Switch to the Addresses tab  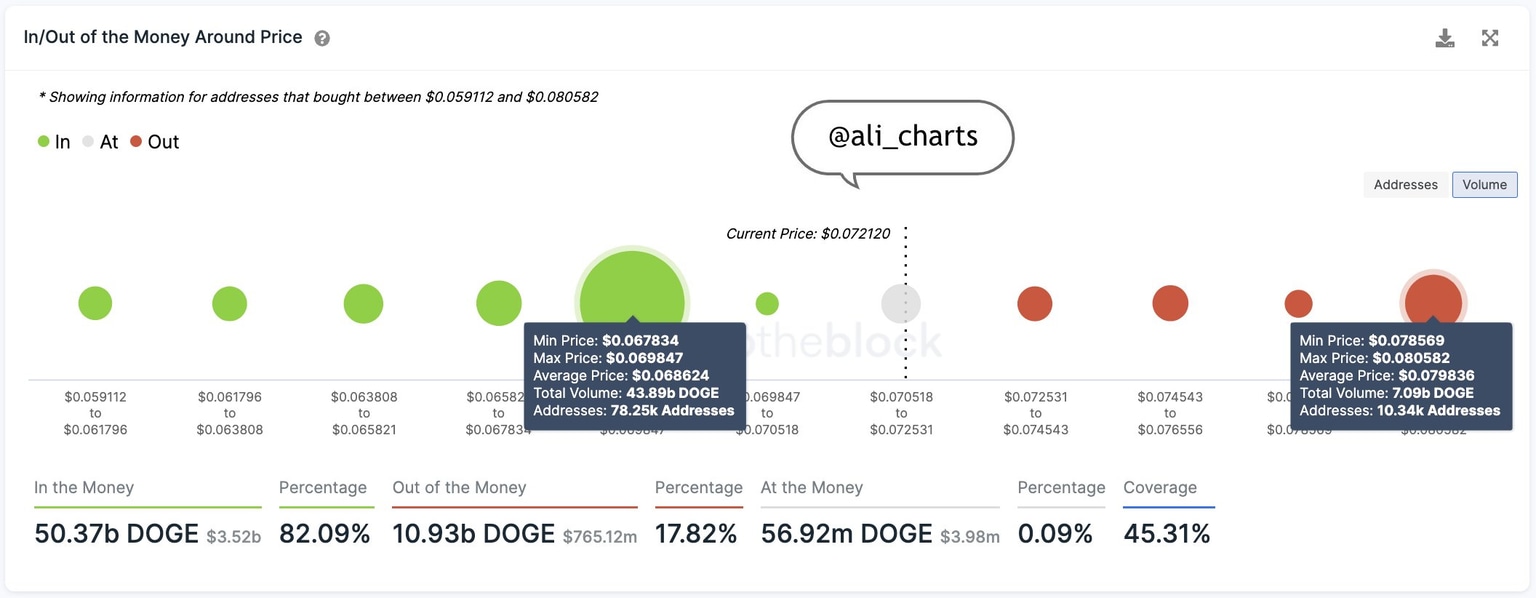tap(1404, 184)
